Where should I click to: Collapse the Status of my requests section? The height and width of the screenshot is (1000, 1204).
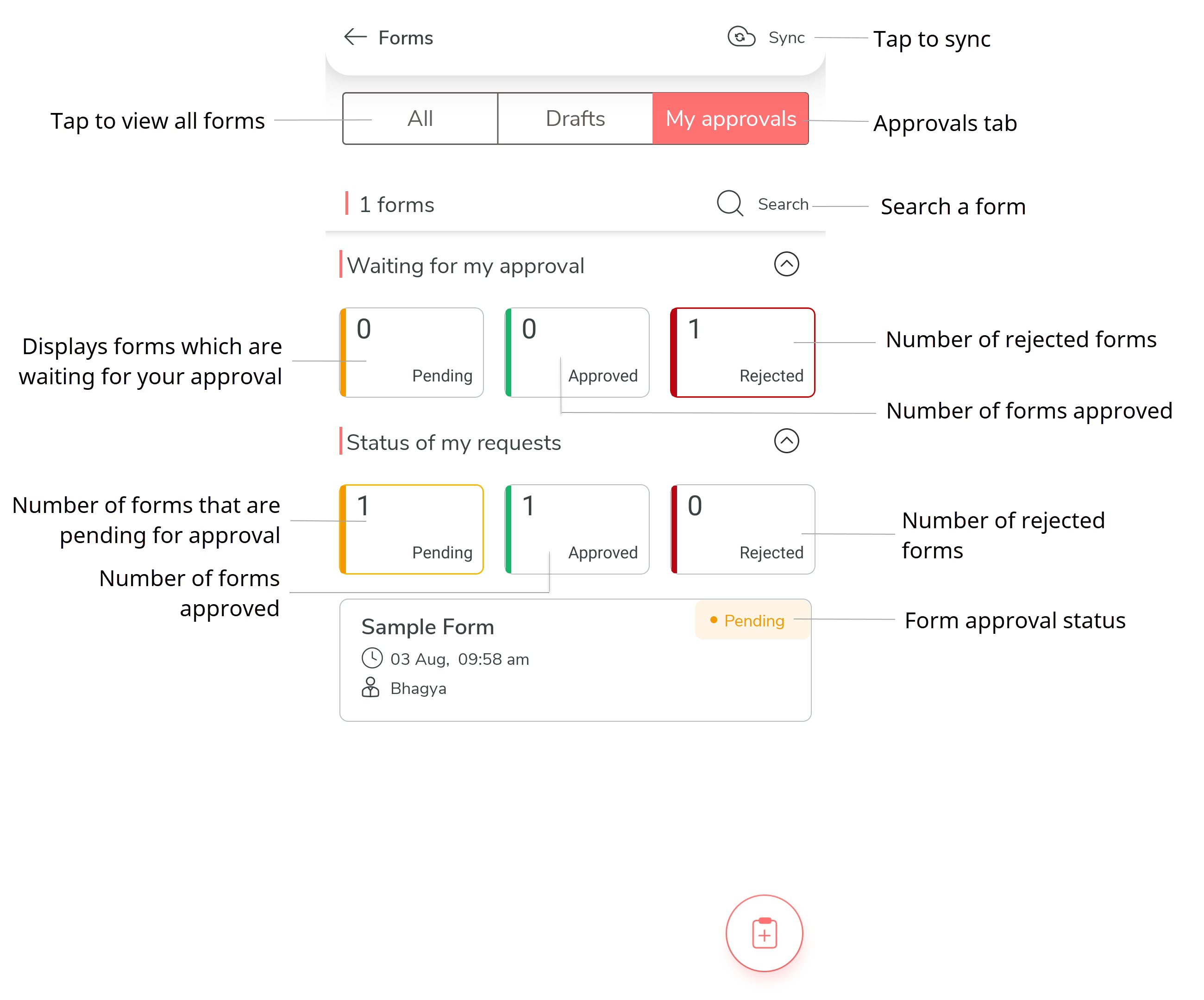pyautogui.click(x=786, y=441)
